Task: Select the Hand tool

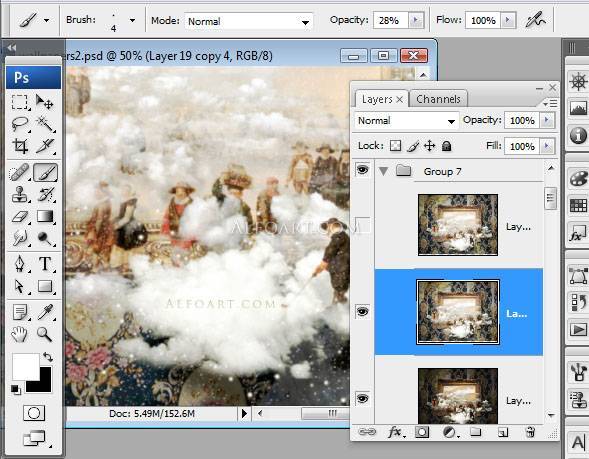Action: point(20,334)
